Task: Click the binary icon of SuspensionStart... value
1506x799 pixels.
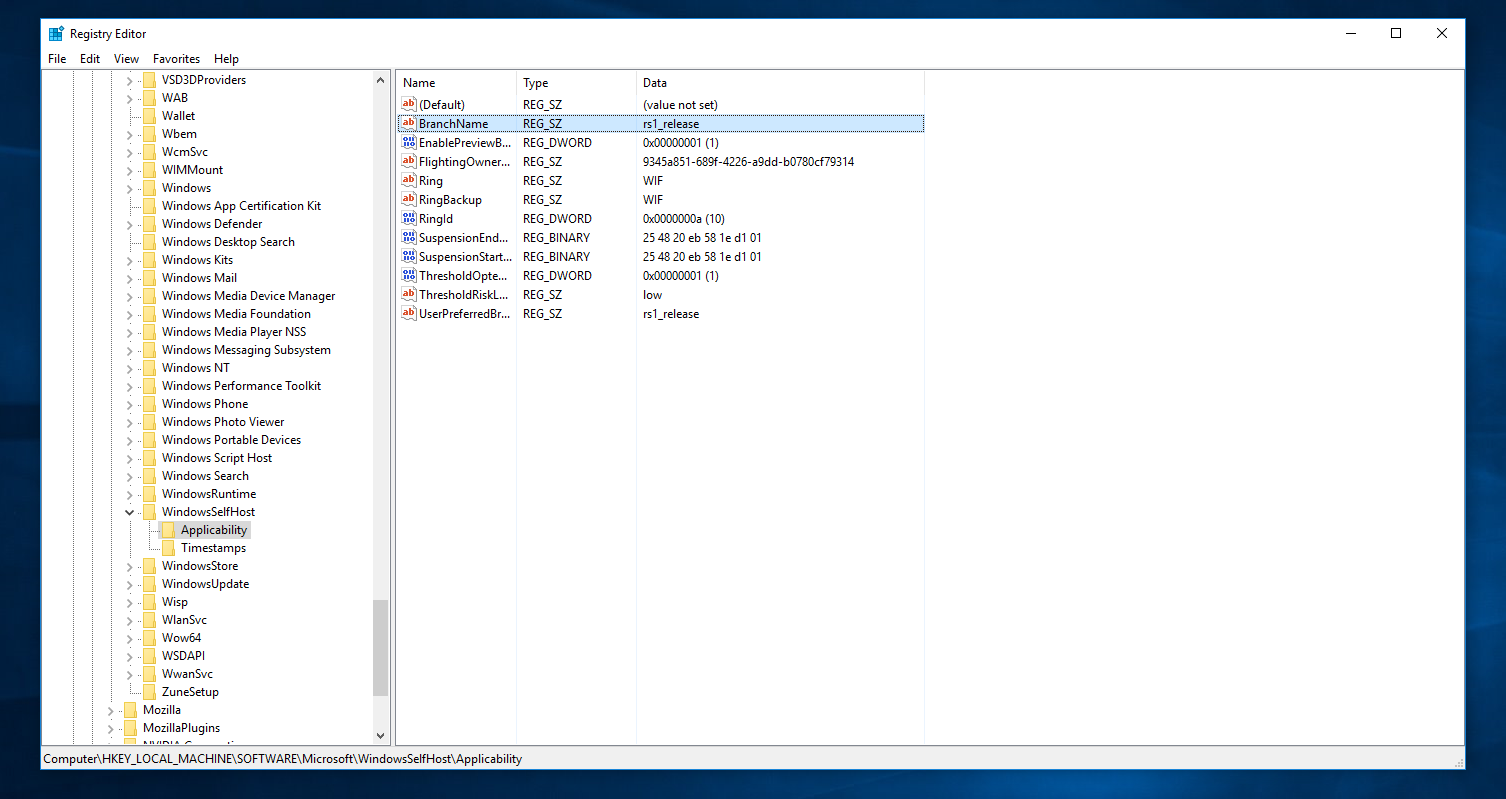Action: click(x=408, y=257)
